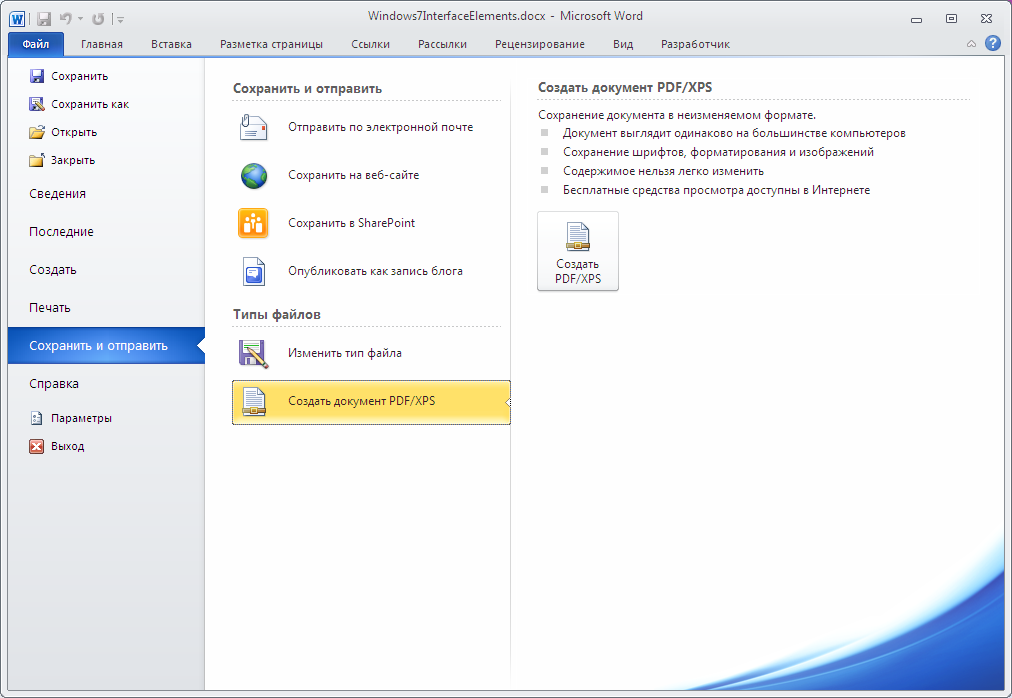Open the Сведения section
The width and height of the screenshot is (1012, 698).
point(57,194)
